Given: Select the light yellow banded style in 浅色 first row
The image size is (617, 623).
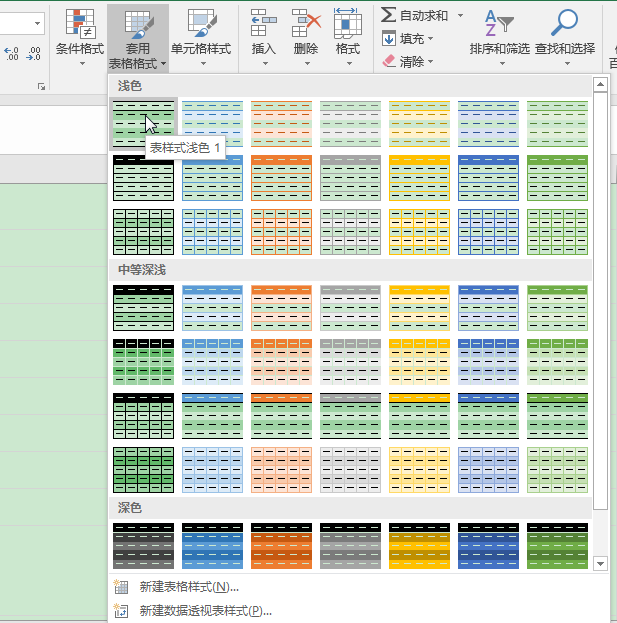Looking at the screenshot, I should 420,124.
